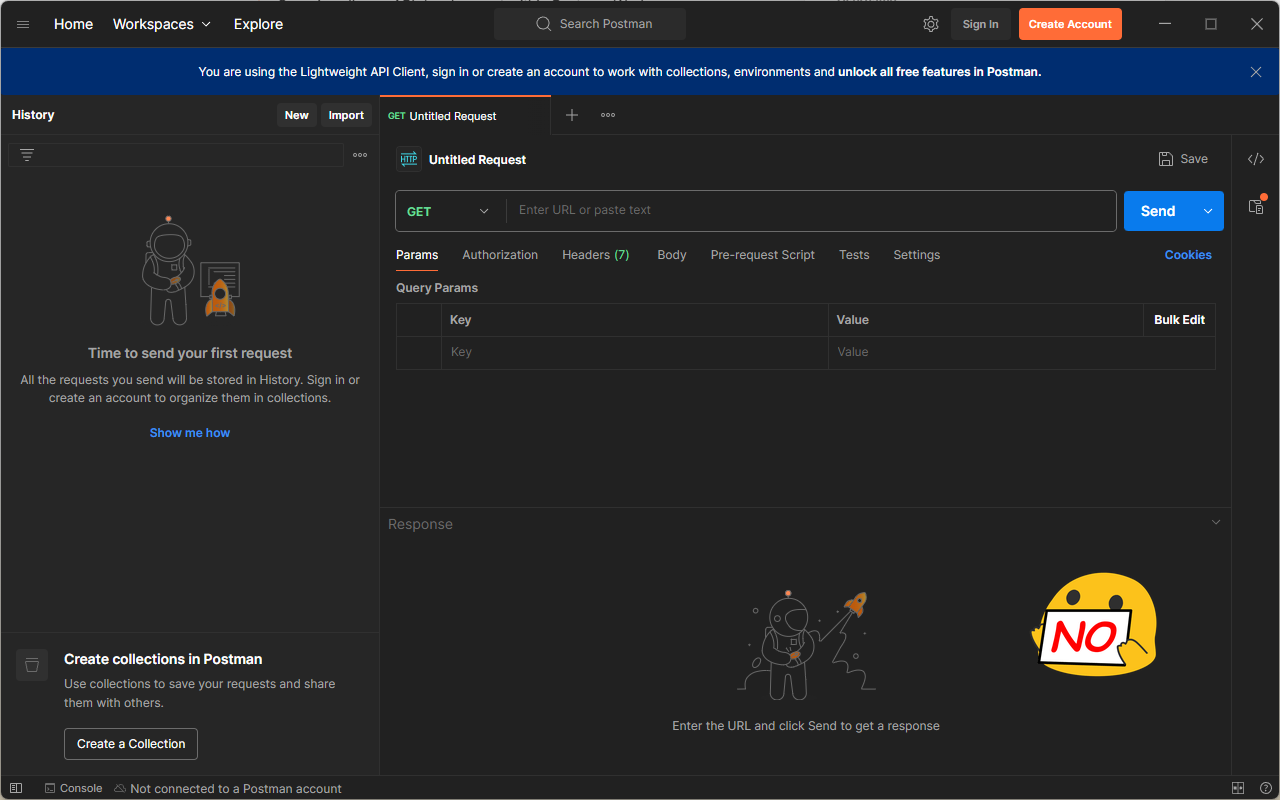Click the Create a Collection button

click(x=131, y=744)
